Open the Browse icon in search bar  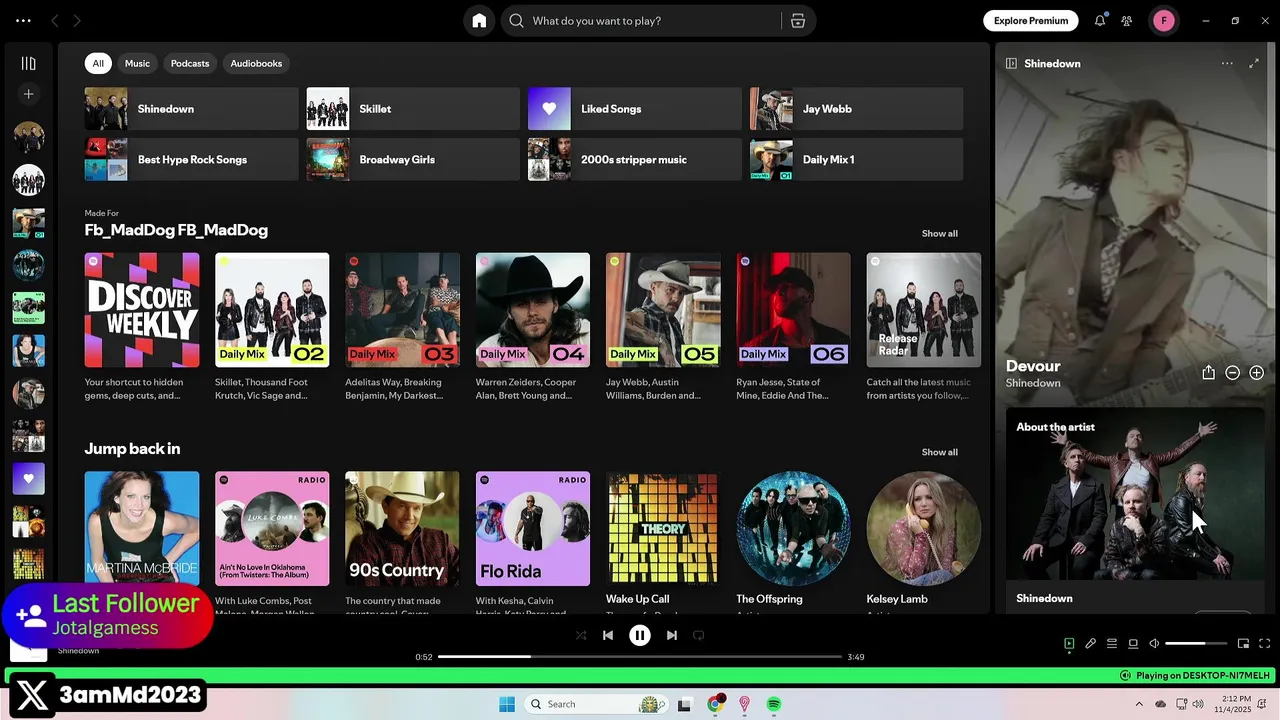coord(798,21)
